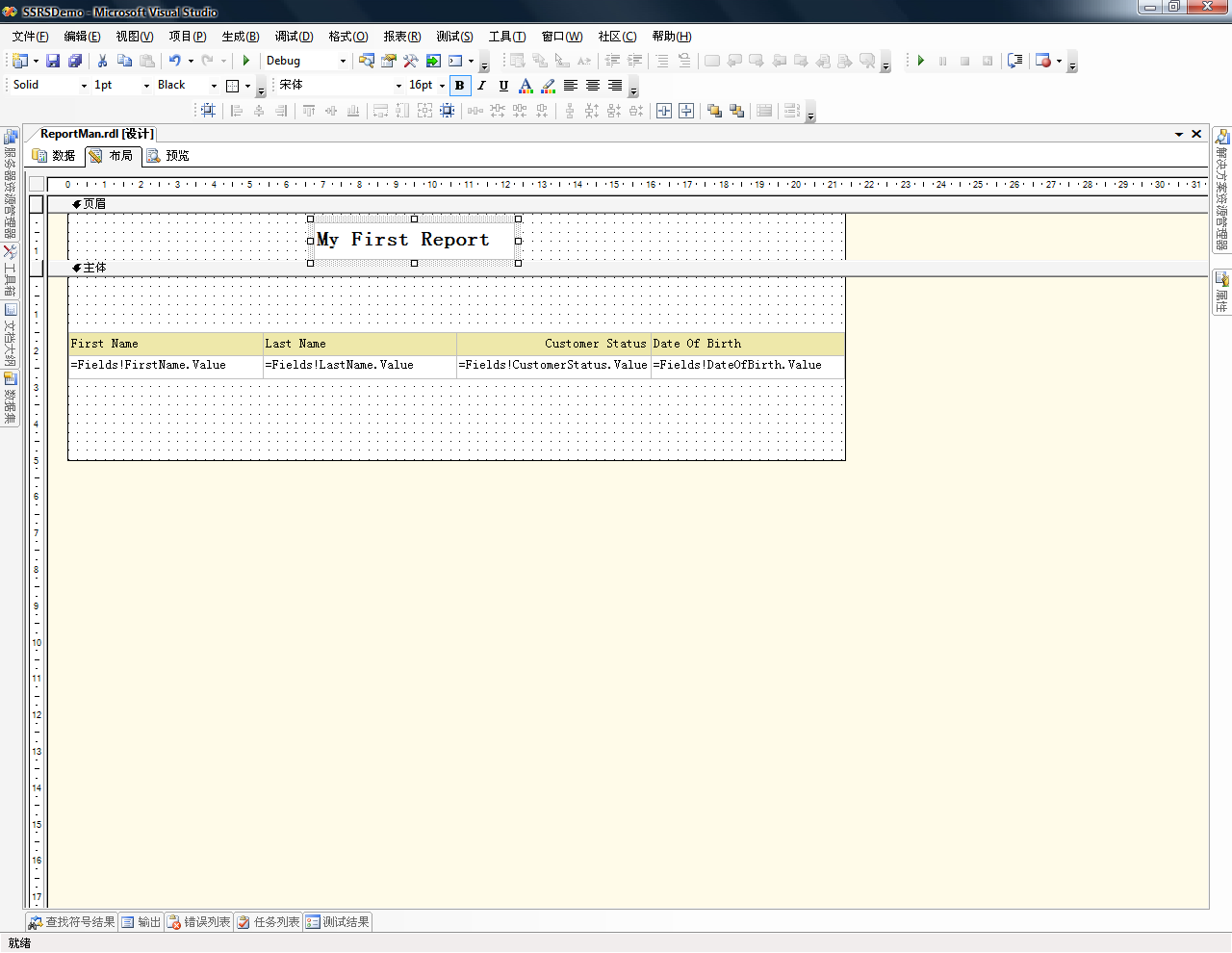The height and width of the screenshot is (953, 1232).
Task: Center the text alignment
Action: (593, 86)
